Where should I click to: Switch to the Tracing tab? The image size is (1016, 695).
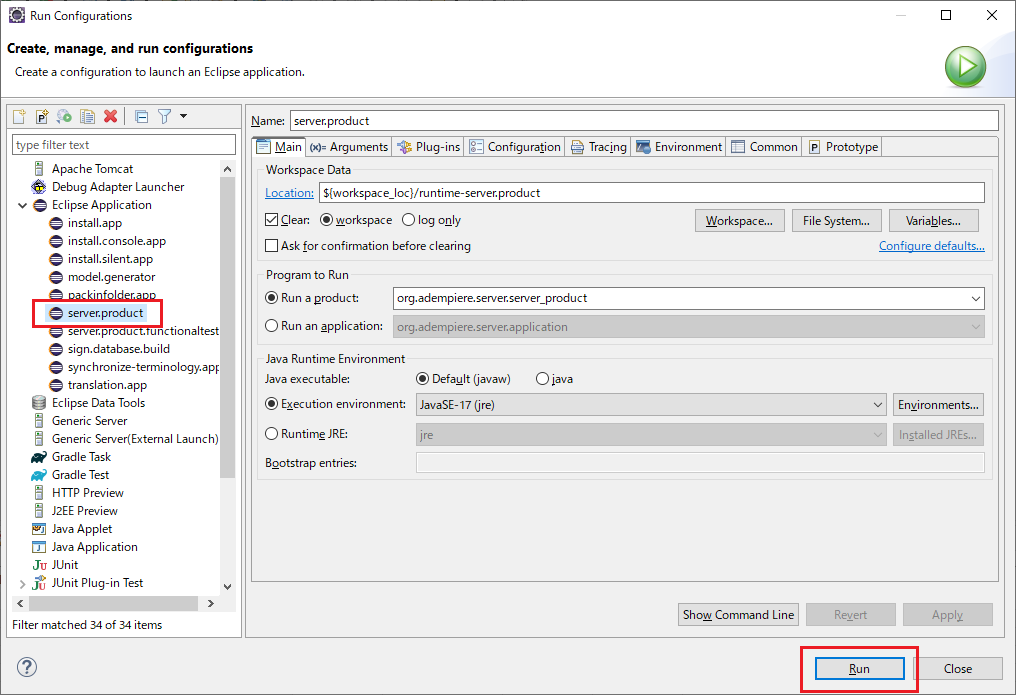[598, 147]
